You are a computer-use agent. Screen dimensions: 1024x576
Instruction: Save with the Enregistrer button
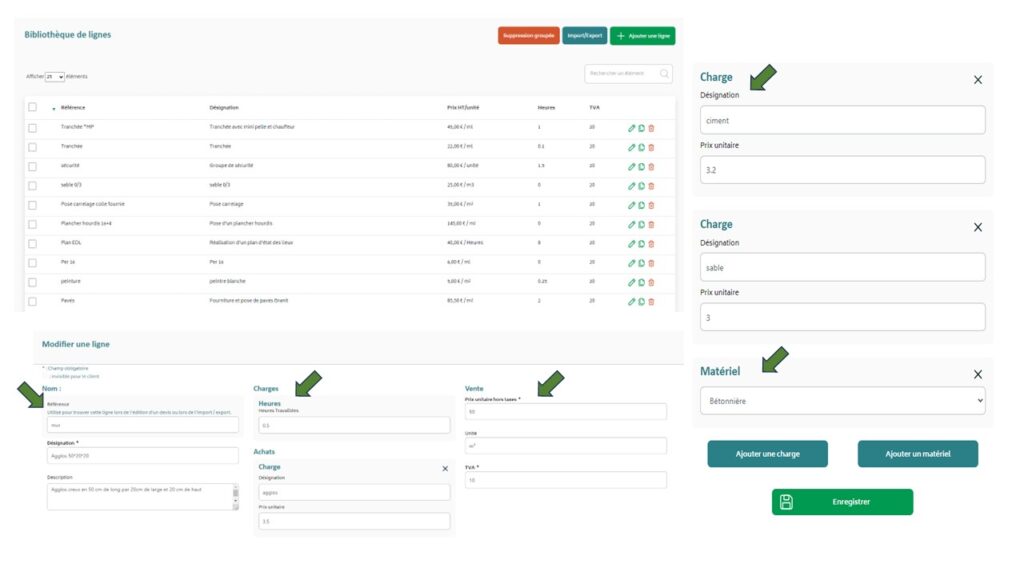(x=842, y=502)
